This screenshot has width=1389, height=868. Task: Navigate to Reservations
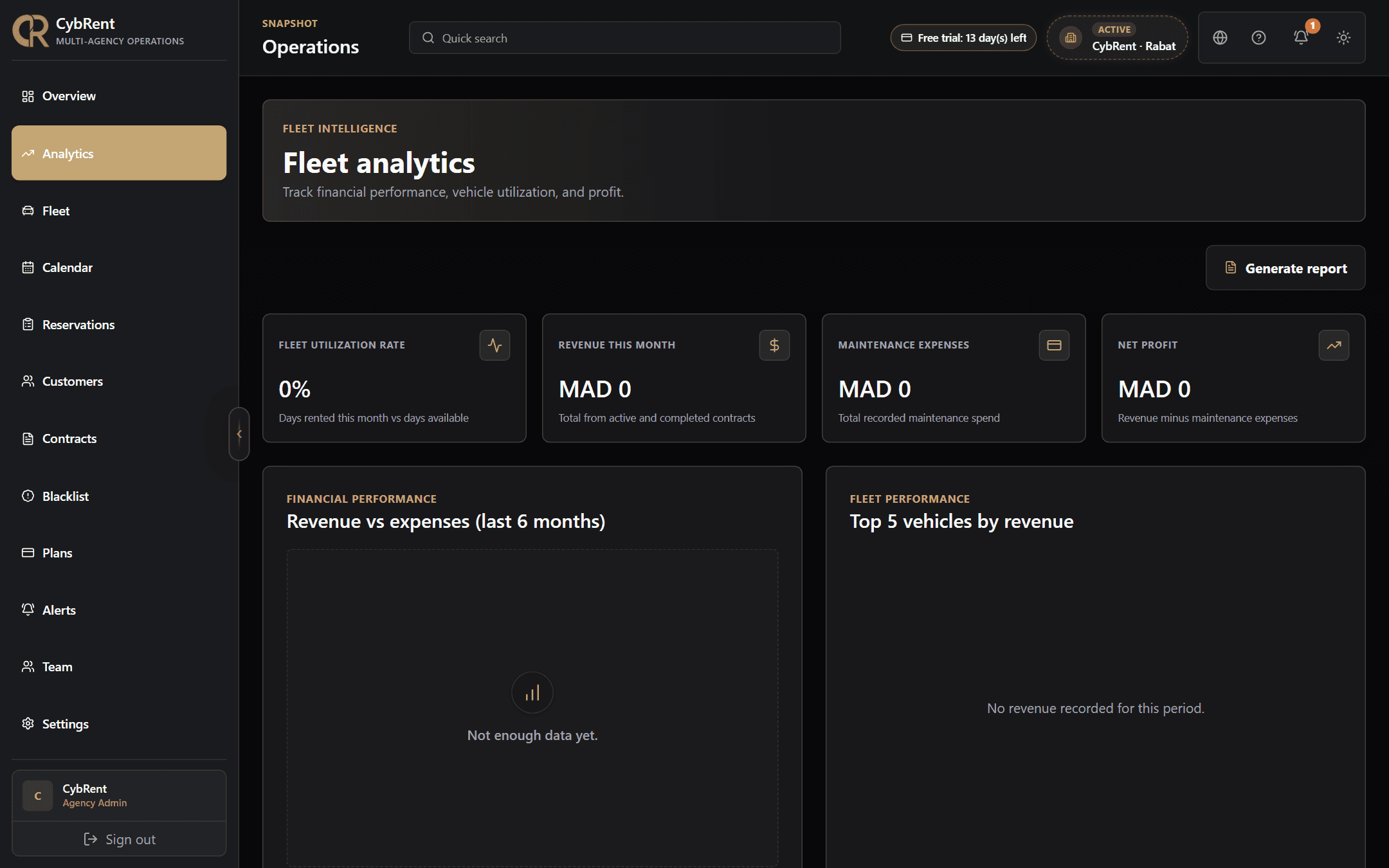pos(119,325)
